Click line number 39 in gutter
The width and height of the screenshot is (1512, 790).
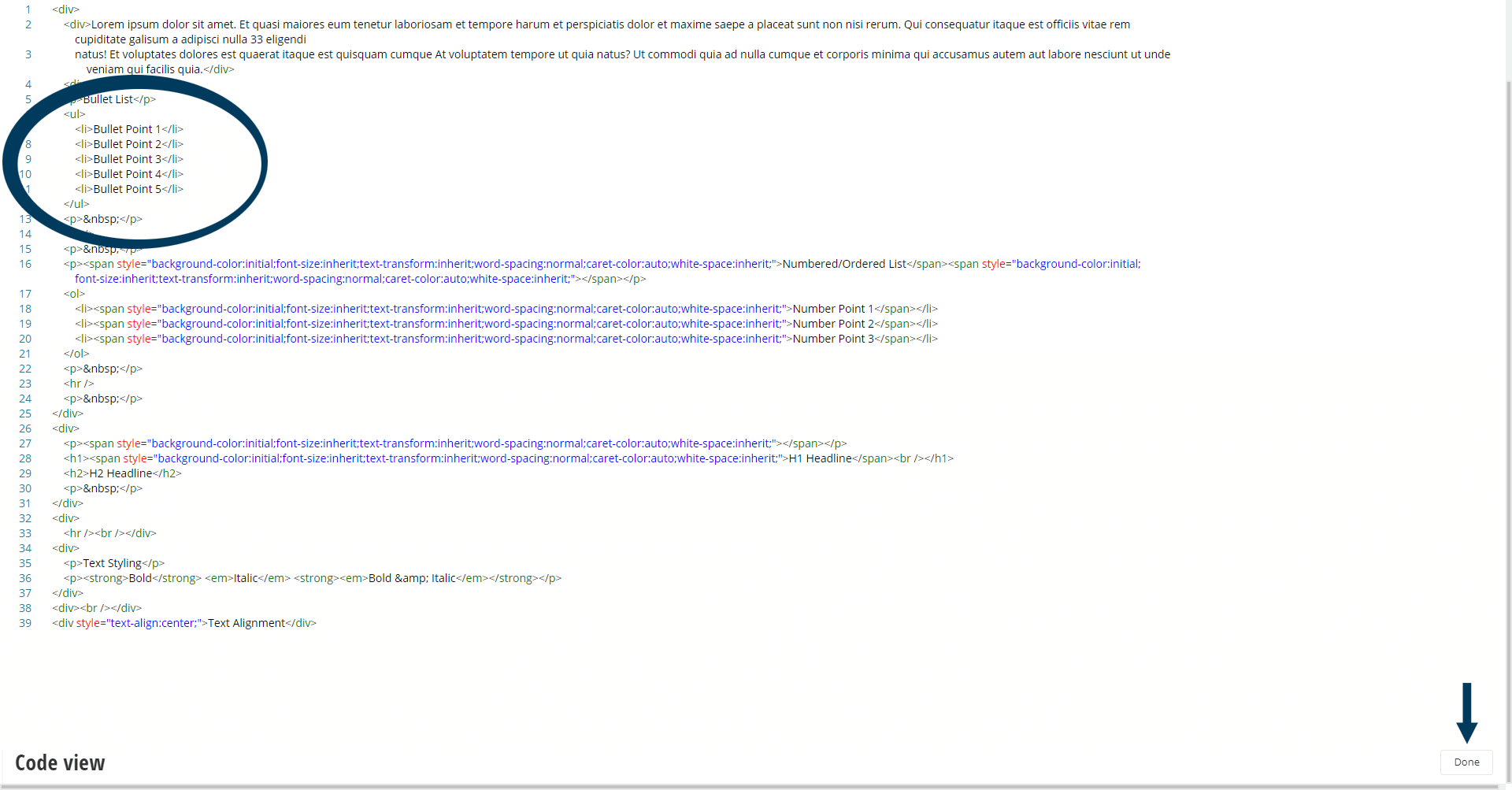[x=25, y=623]
